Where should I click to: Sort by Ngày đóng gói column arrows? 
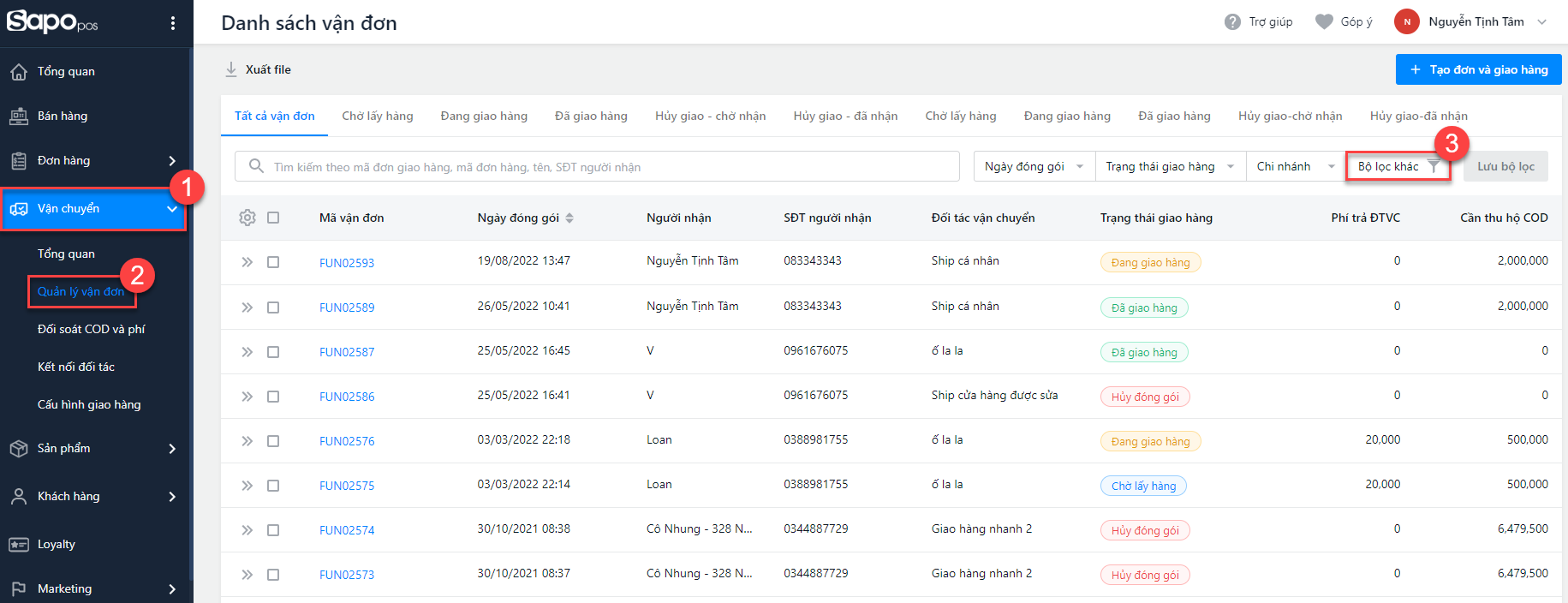(569, 218)
